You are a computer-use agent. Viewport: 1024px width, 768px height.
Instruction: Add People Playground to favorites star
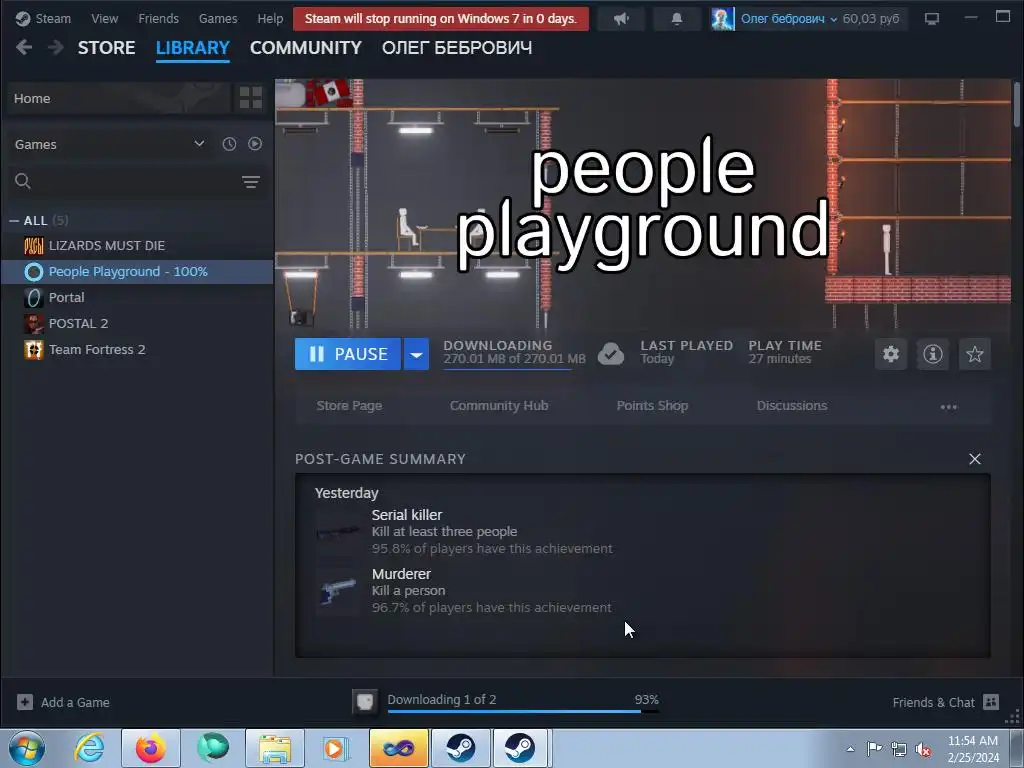point(974,354)
